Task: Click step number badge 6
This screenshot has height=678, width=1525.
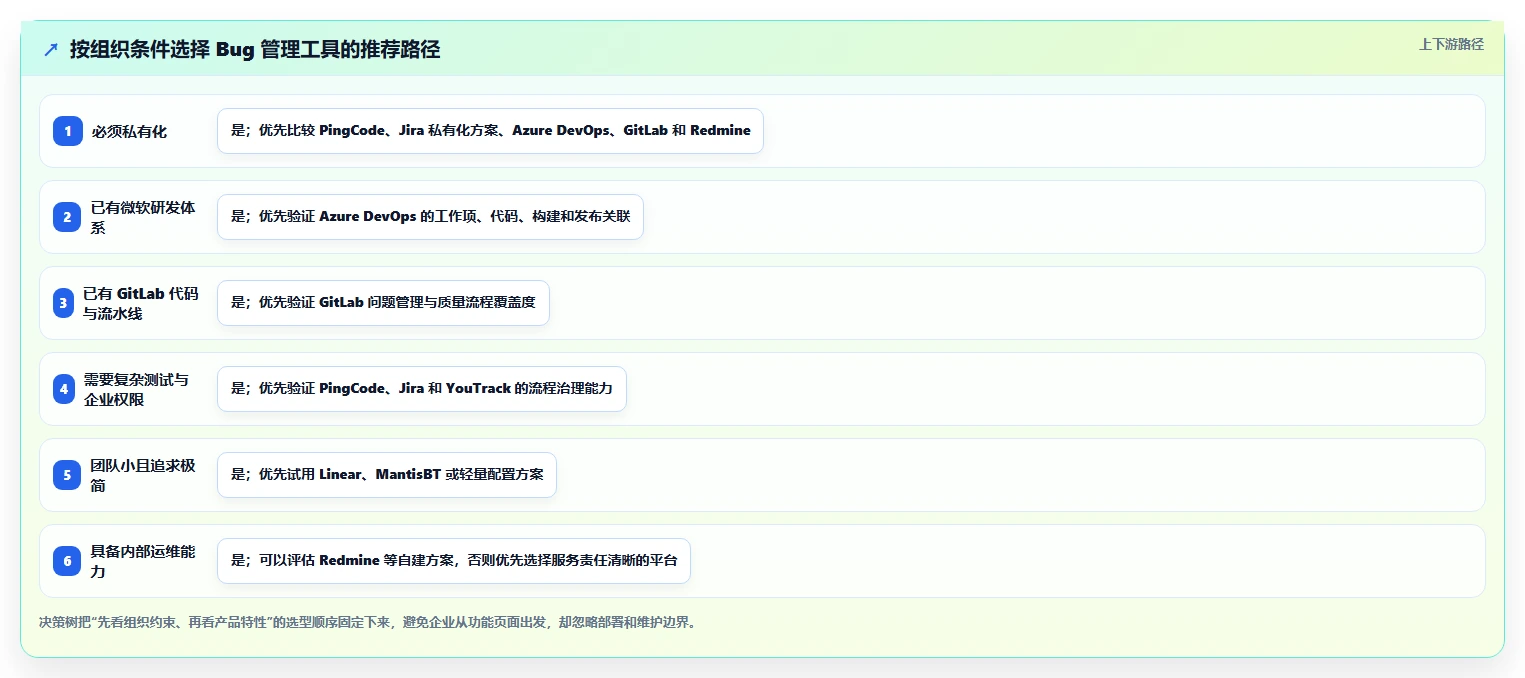Action: point(68,561)
